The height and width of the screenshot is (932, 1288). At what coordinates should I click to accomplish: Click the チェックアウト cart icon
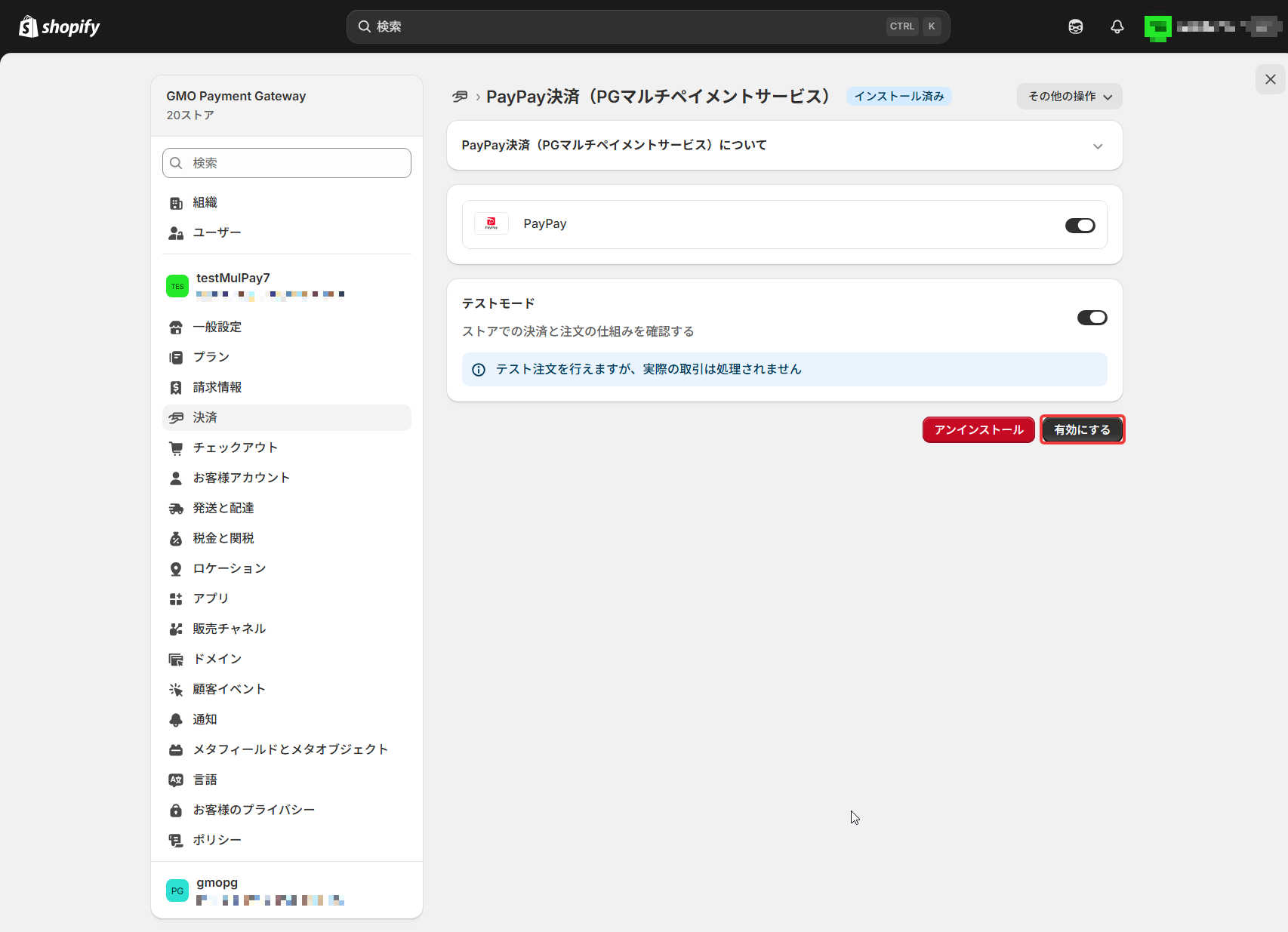[176, 448]
